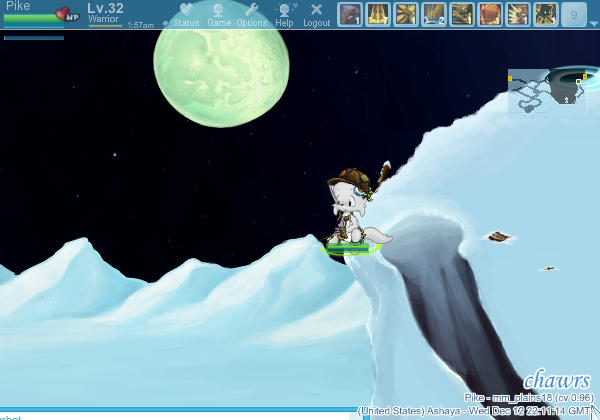The width and height of the screenshot is (600, 420).
Task: Activate the first skill slot icon
Action: point(350,14)
